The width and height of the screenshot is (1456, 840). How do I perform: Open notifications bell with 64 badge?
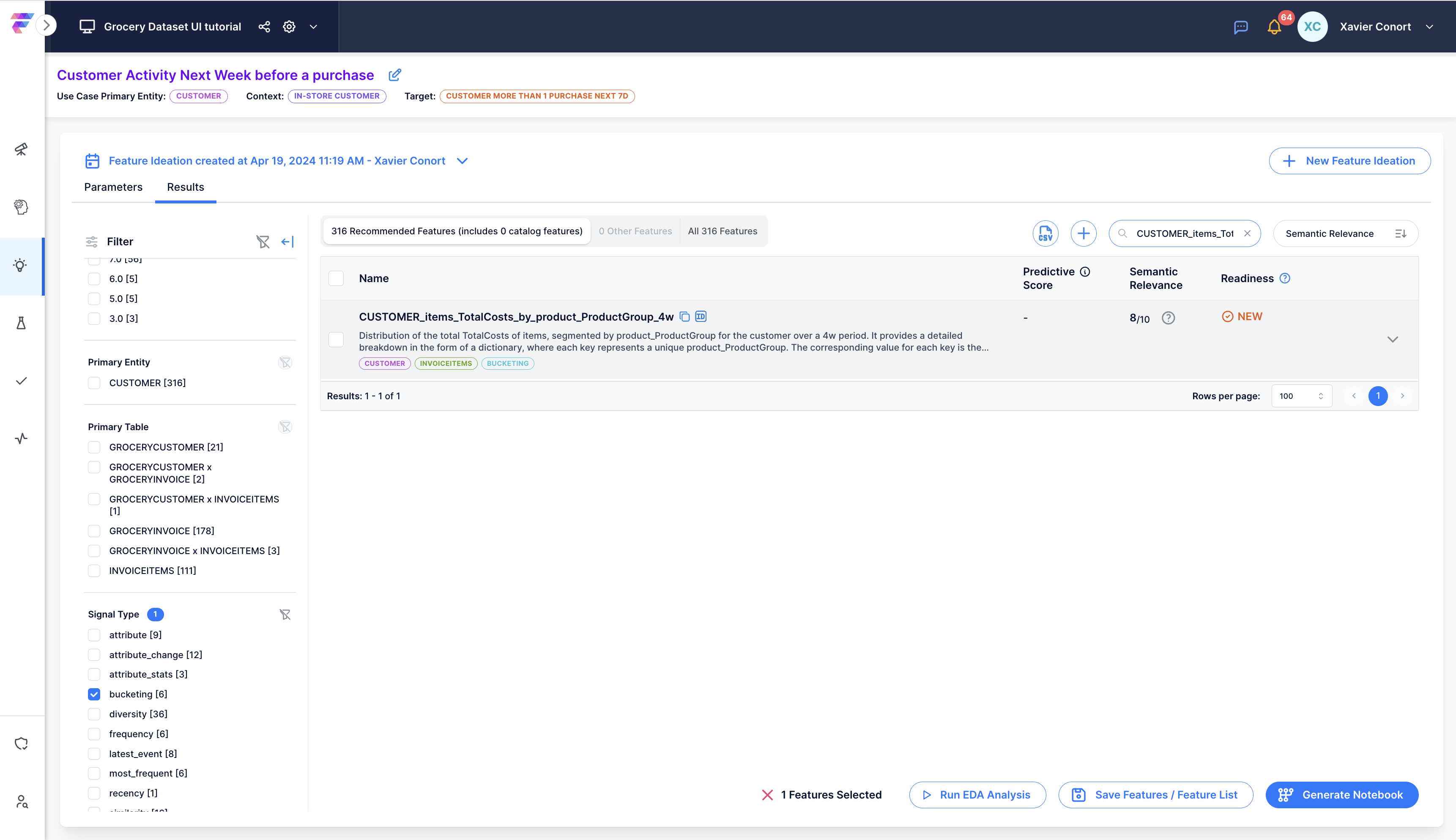pyautogui.click(x=1274, y=27)
